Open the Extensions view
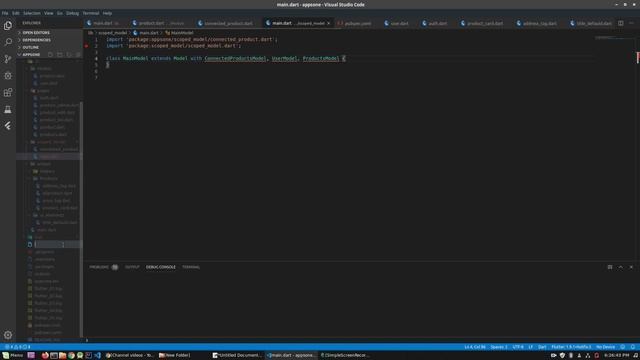640x360 pixels. coord(8,92)
